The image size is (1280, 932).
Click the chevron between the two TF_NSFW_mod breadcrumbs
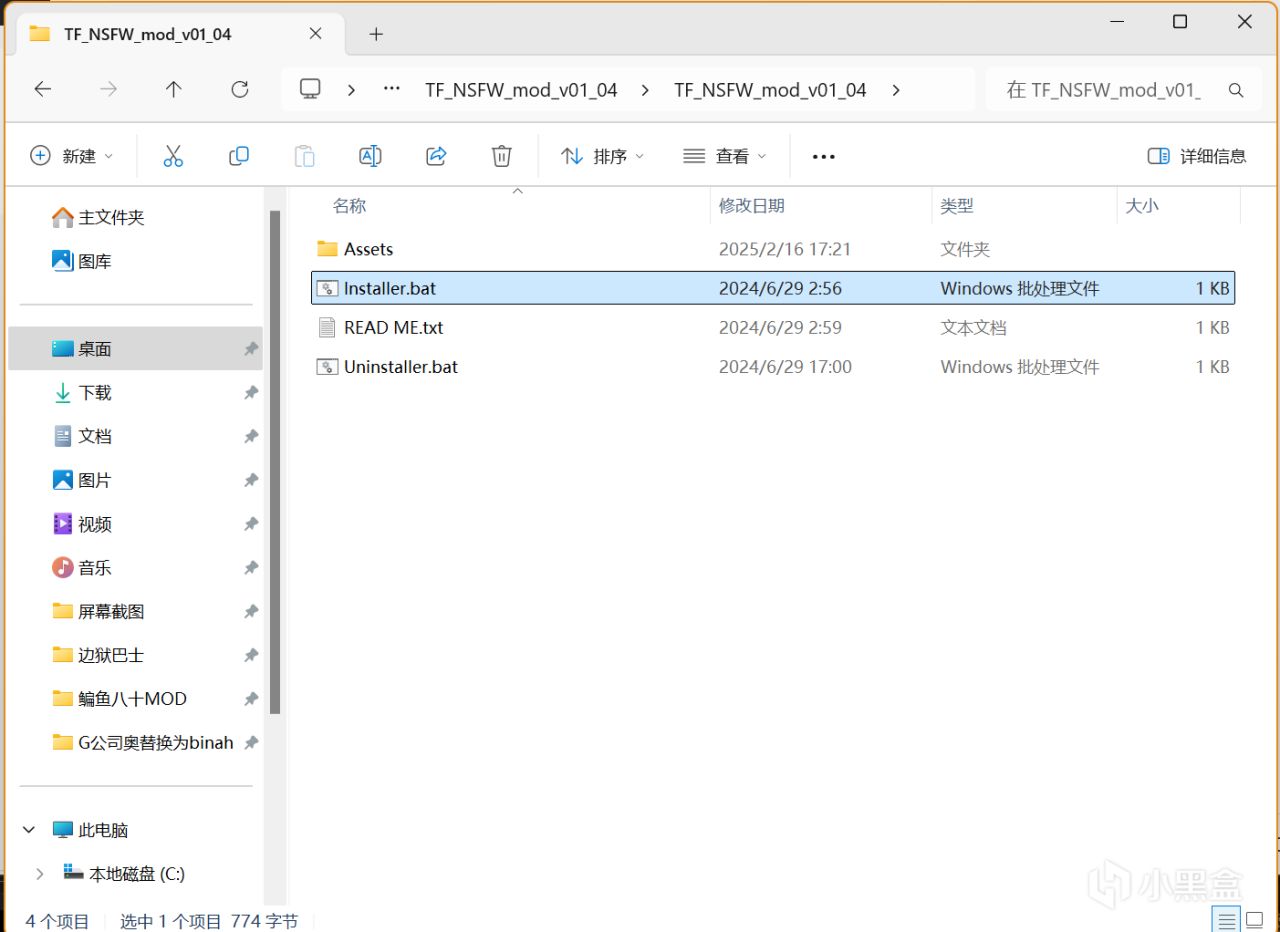click(x=645, y=89)
